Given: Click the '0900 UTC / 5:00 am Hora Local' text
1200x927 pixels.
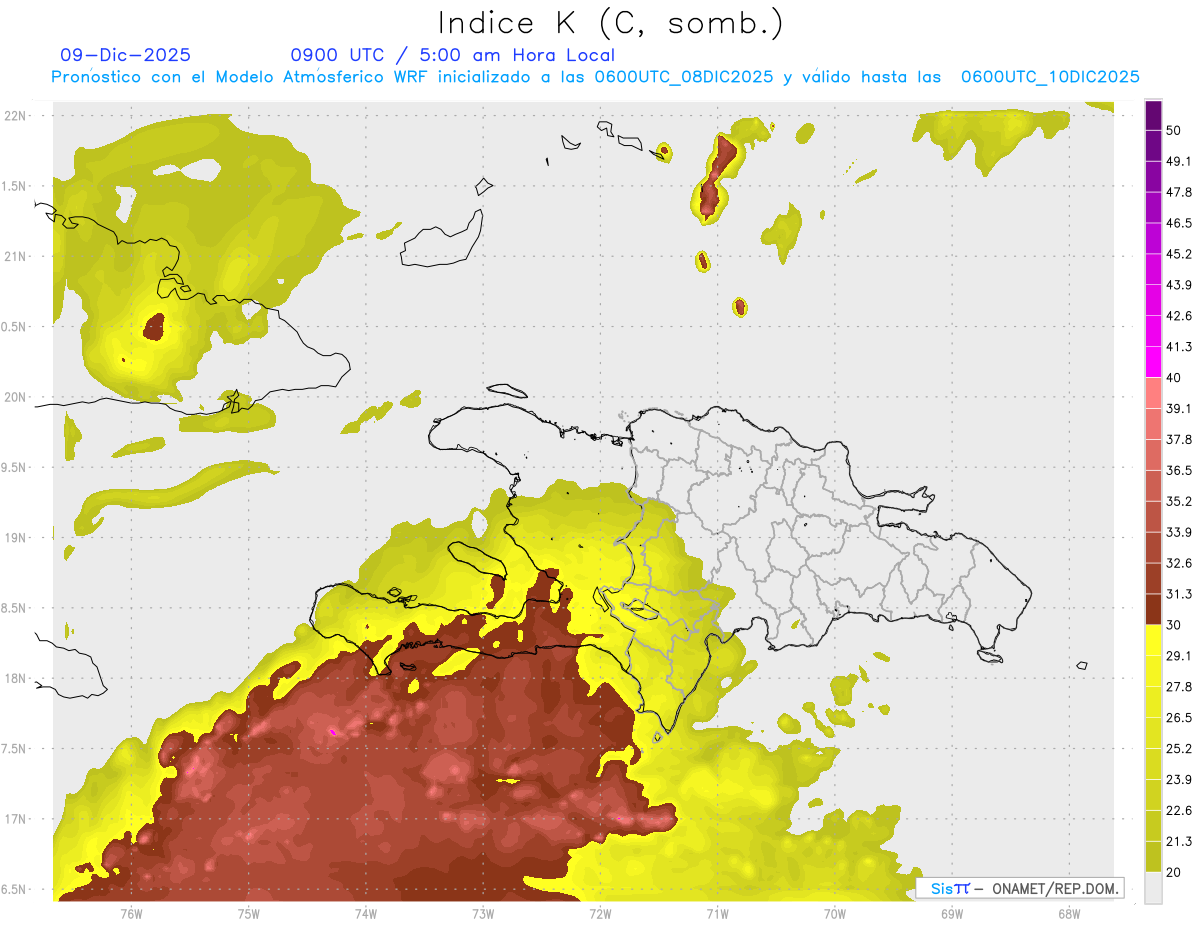Looking at the screenshot, I should (453, 55).
